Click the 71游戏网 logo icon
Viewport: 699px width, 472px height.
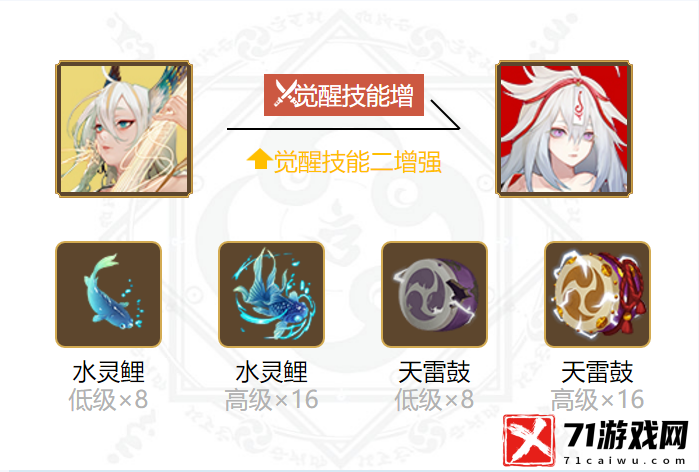pyautogui.click(x=529, y=440)
